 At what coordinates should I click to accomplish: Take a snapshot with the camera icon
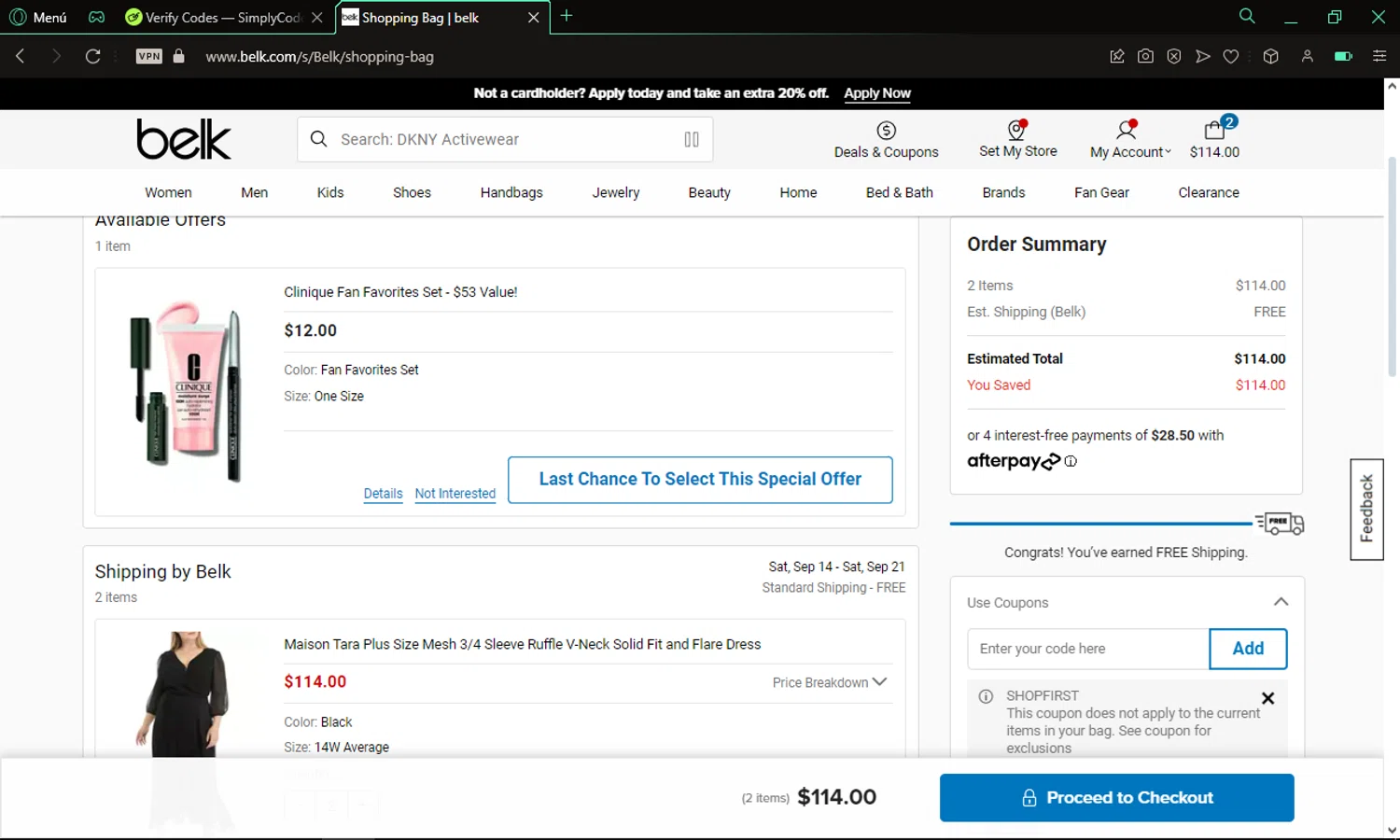[x=1145, y=56]
